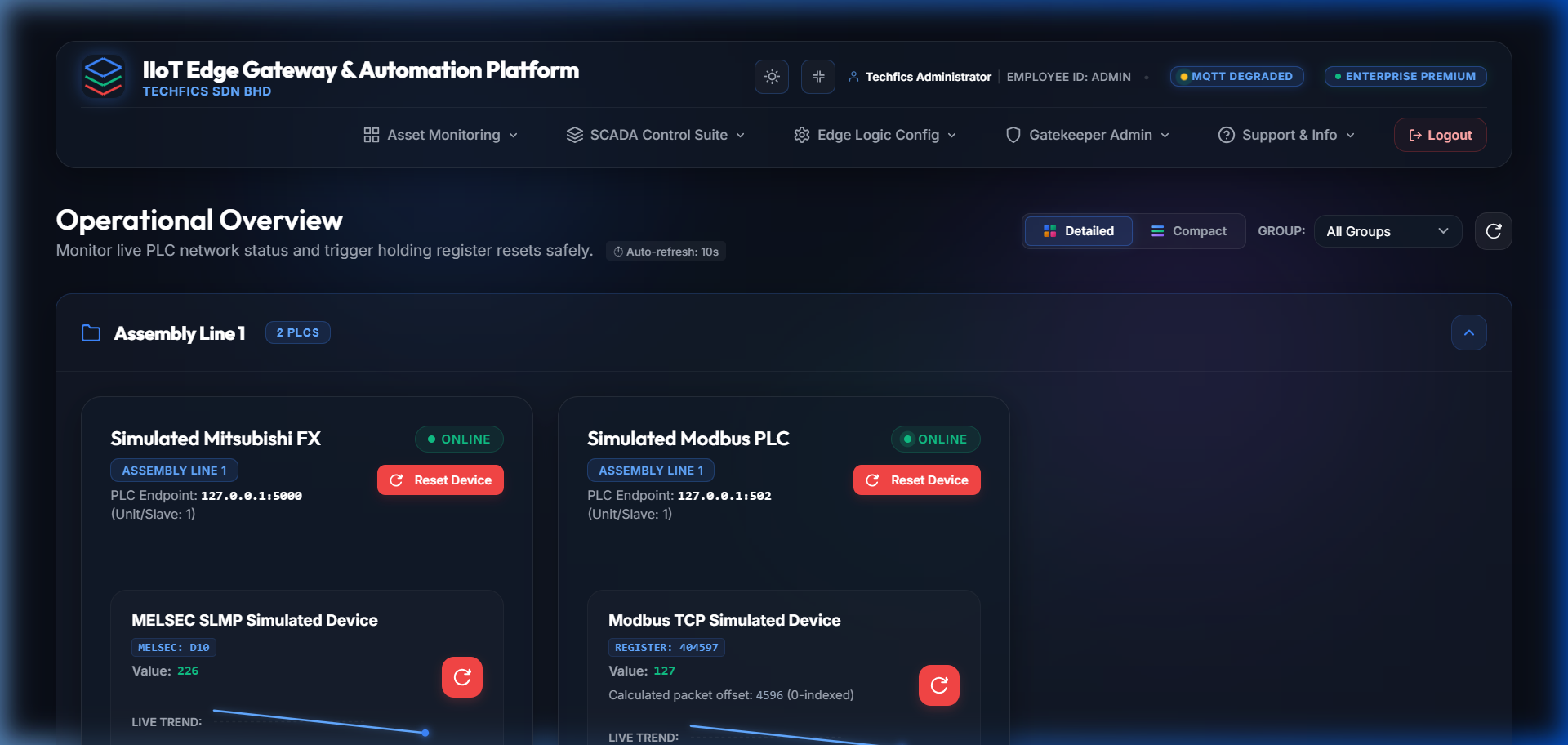The height and width of the screenshot is (745, 1568).
Task: Click the Logout button
Action: point(1441,135)
